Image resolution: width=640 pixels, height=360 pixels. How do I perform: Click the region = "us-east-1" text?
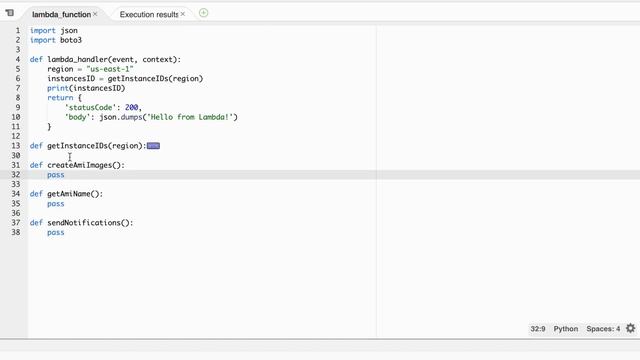pos(90,69)
